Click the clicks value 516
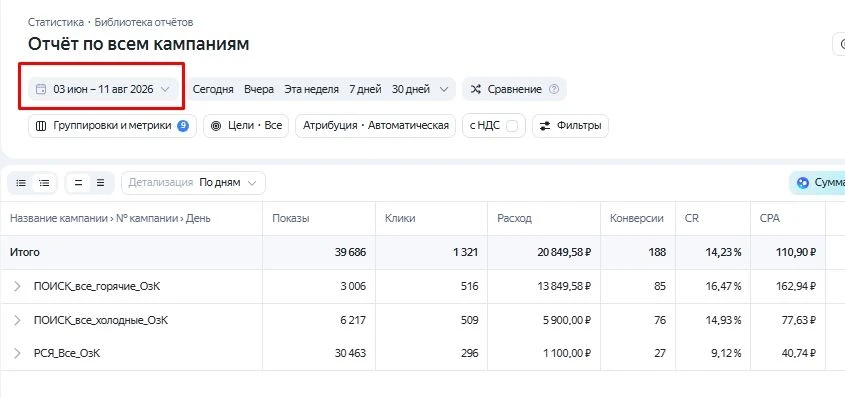This screenshot has height=398, width=845. coord(469,287)
